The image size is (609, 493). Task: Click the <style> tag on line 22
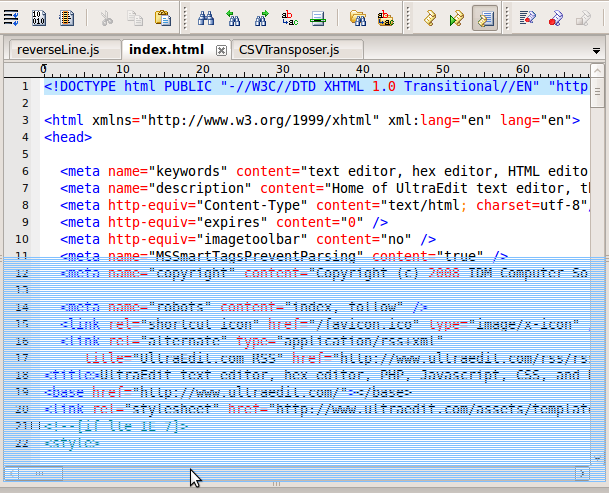coord(72,443)
